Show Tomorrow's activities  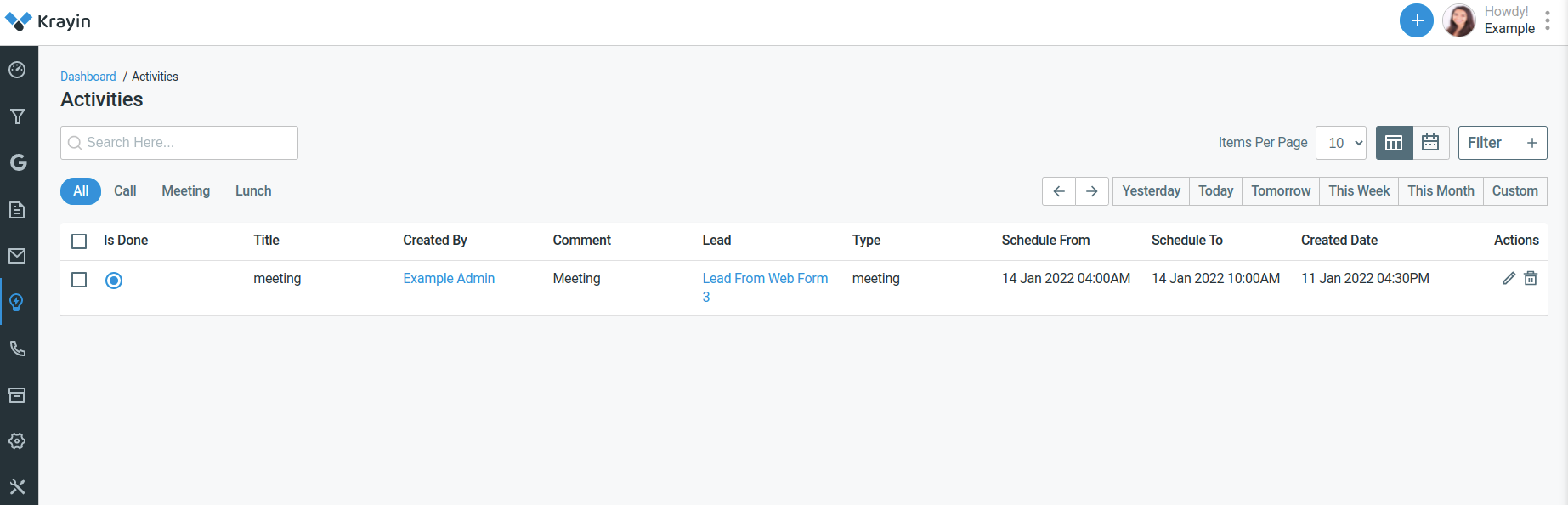pos(1280,190)
